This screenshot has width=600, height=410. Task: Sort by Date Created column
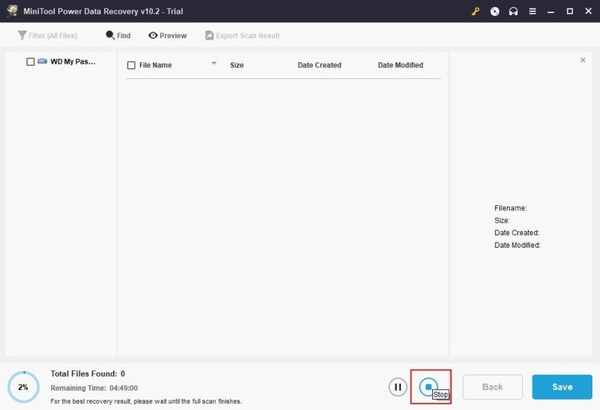(320, 65)
